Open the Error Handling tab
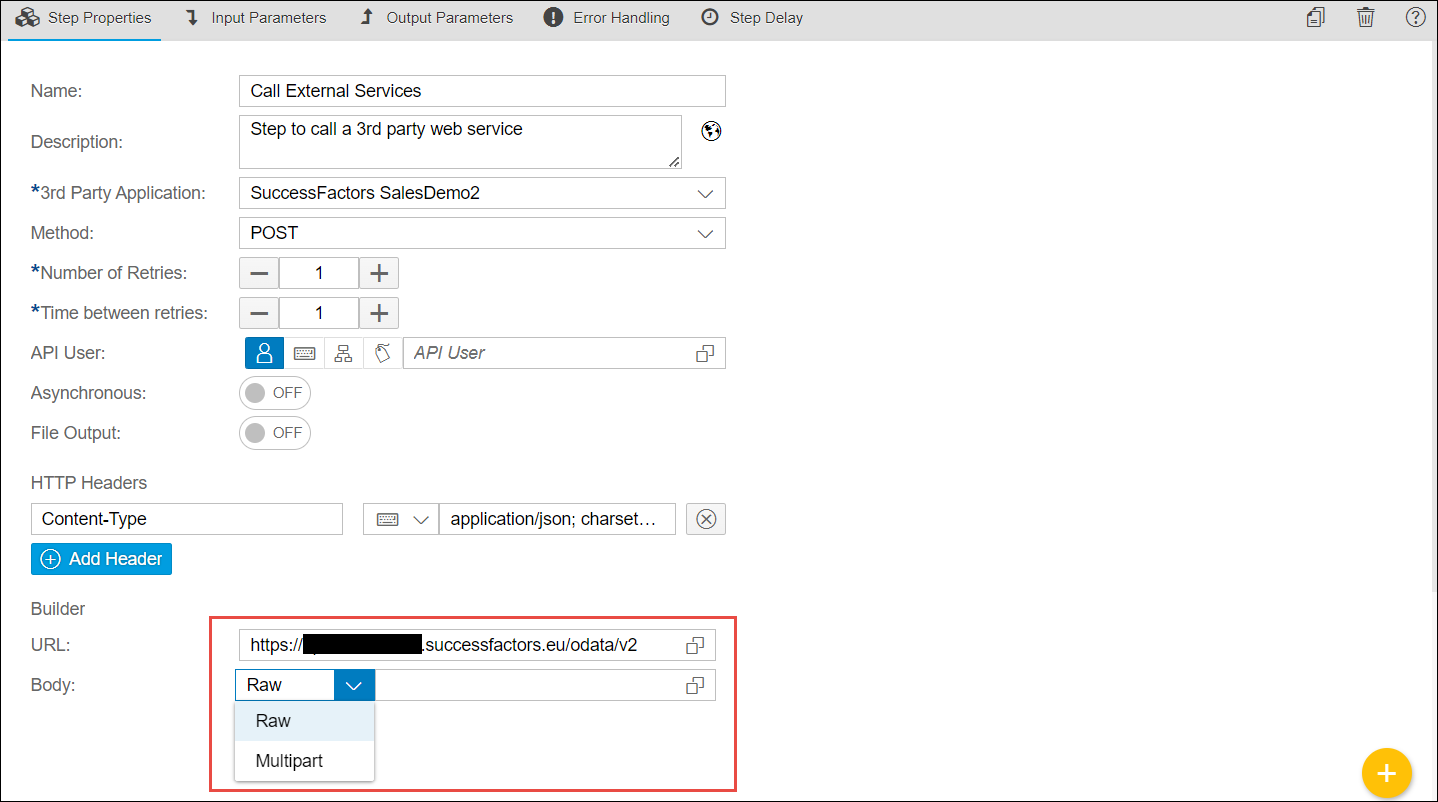1438x802 pixels. pos(607,18)
